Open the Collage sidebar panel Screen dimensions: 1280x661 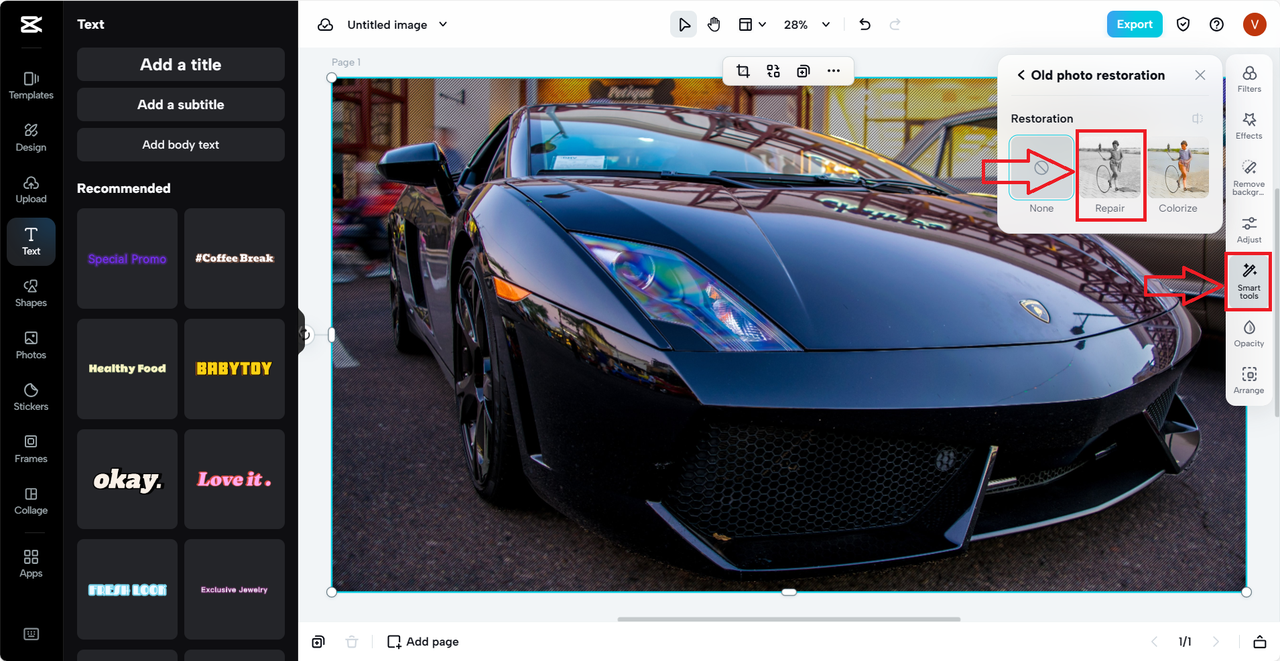(31, 501)
